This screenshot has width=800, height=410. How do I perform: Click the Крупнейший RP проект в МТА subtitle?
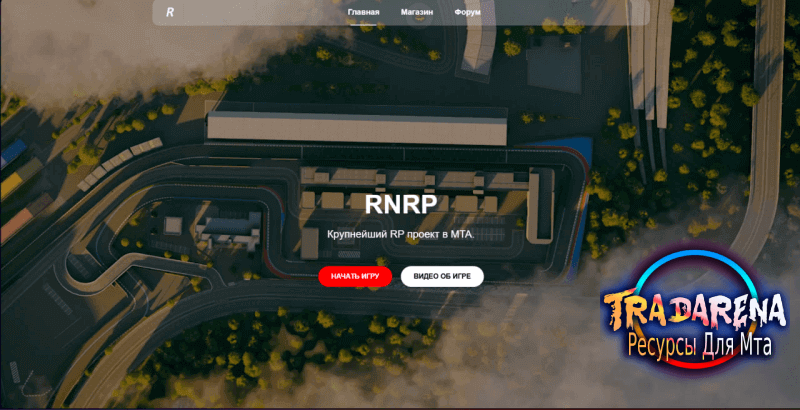pos(401,235)
